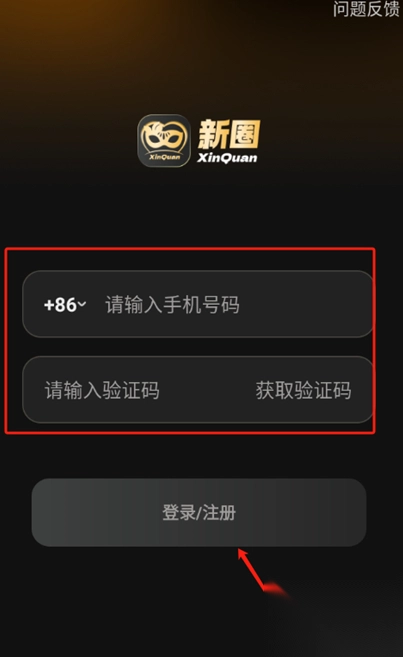Screen dimensions: 403x657
Task: Tap the 登录/注册 button
Action: [x=199, y=512]
